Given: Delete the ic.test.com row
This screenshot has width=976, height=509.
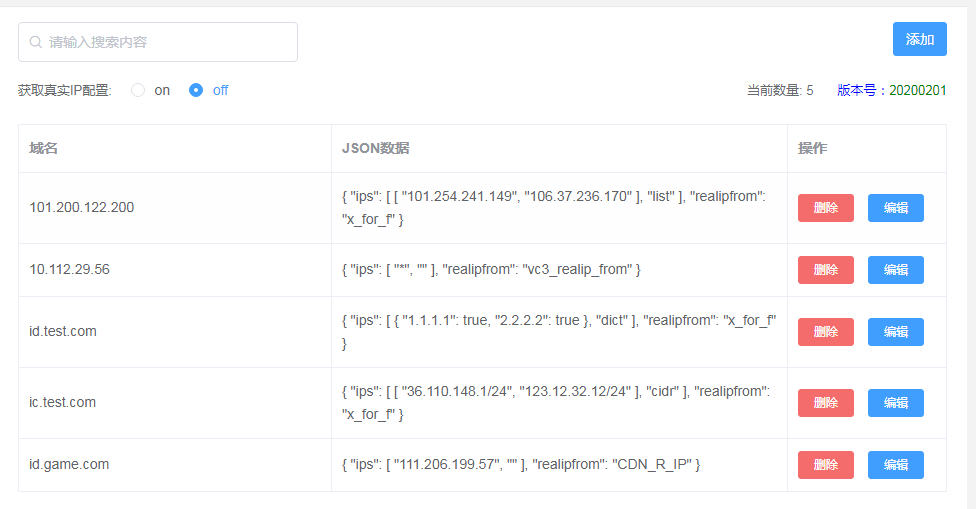Looking at the screenshot, I should (825, 403).
